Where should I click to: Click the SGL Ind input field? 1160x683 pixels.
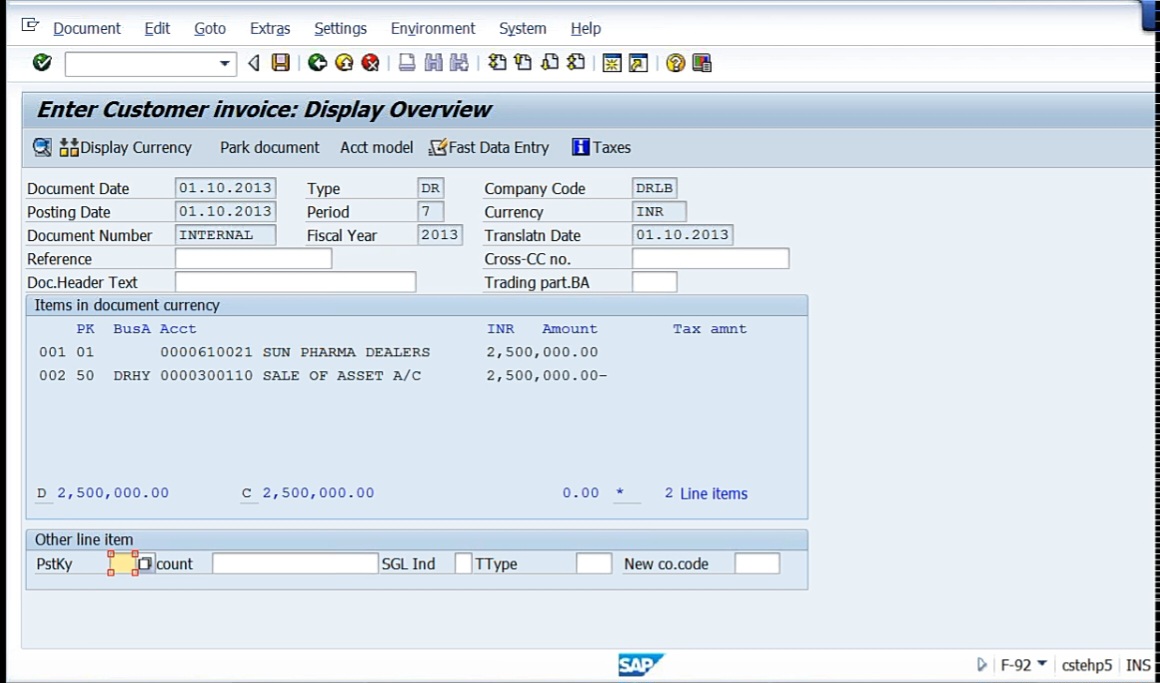tap(463, 563)
